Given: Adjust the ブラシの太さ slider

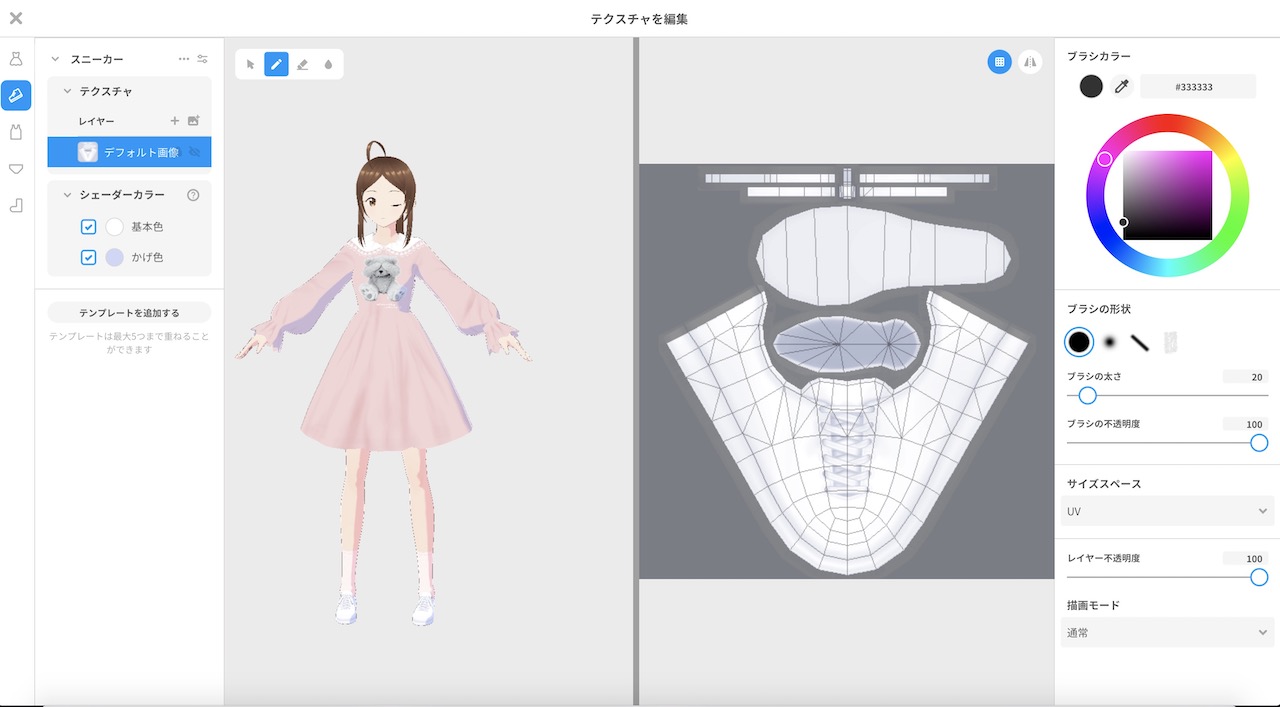Looking at the screenshot, I should pyautogui.click(x=1087, y=395).
